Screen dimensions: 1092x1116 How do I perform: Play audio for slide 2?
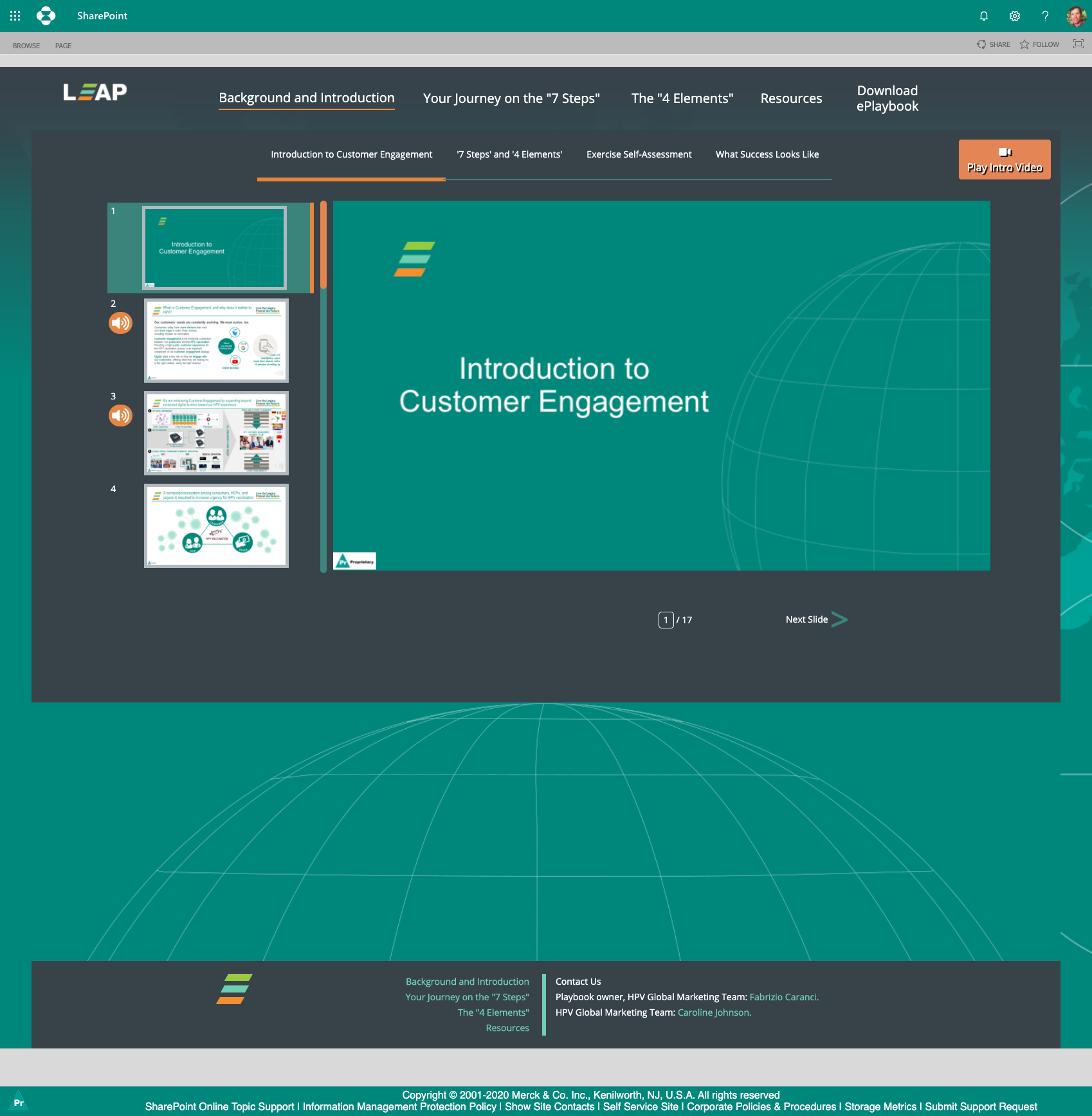[x=120, y=323]
